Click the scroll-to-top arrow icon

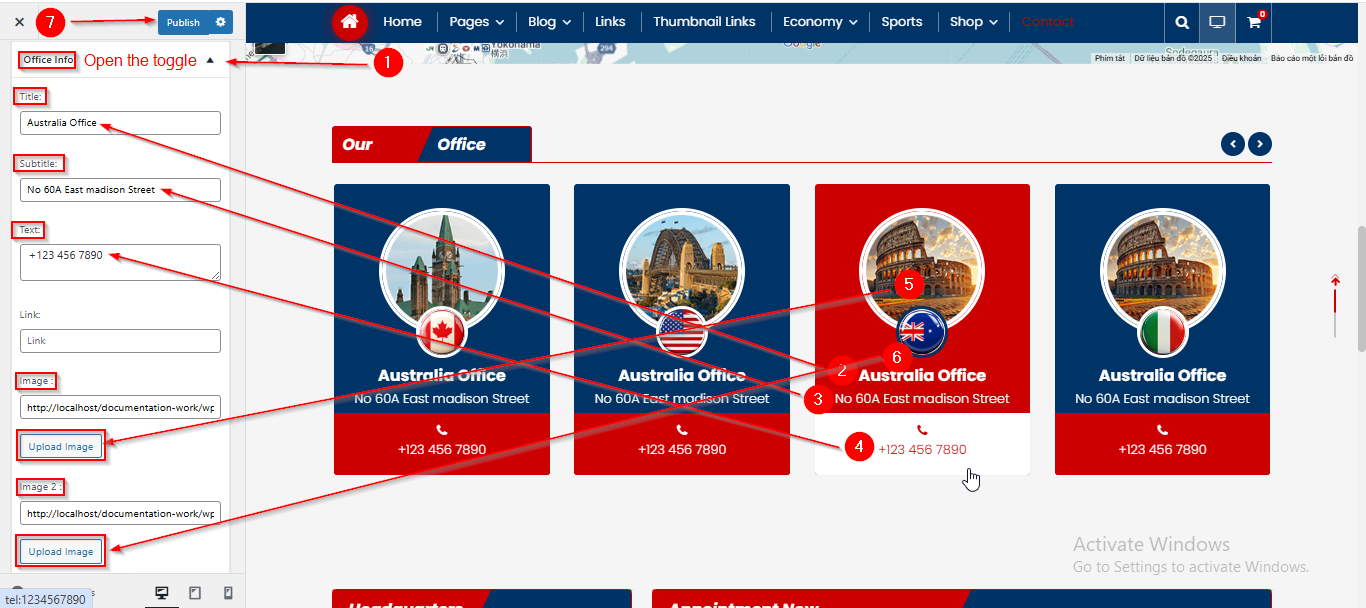(1335, 282)
